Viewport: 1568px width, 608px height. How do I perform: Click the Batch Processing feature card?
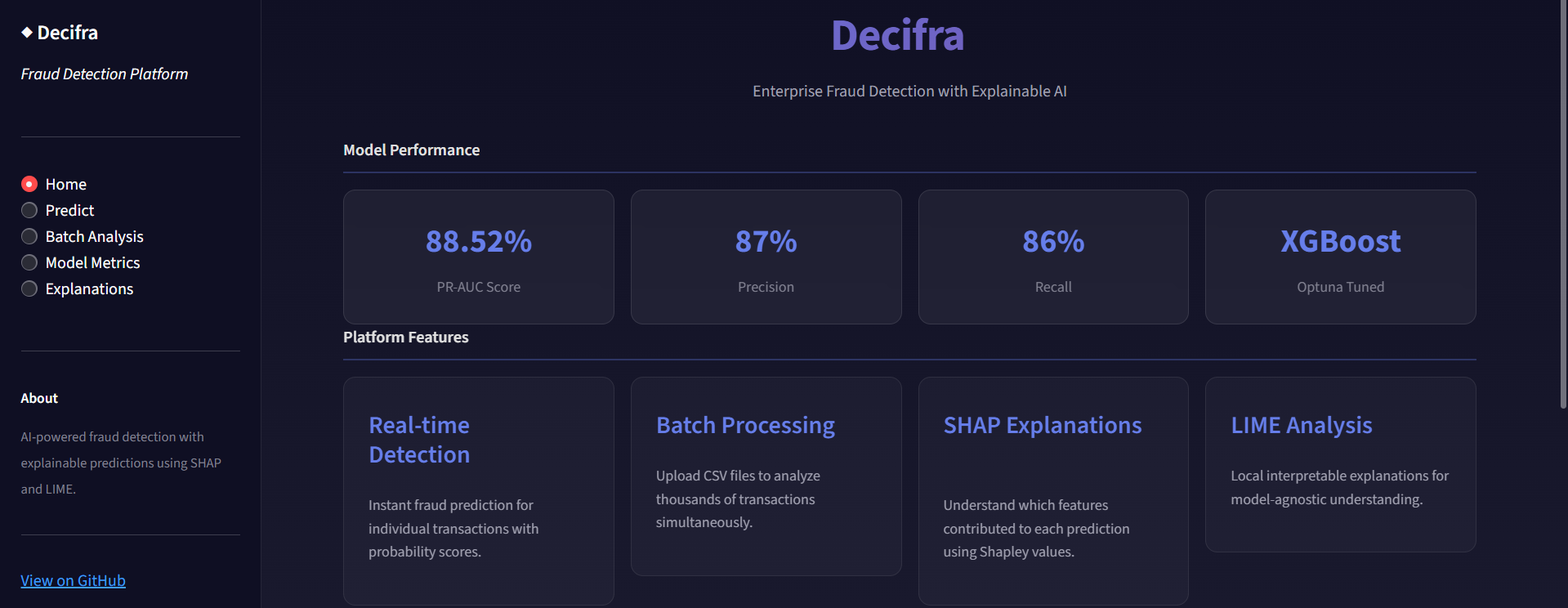click(766, 476)
